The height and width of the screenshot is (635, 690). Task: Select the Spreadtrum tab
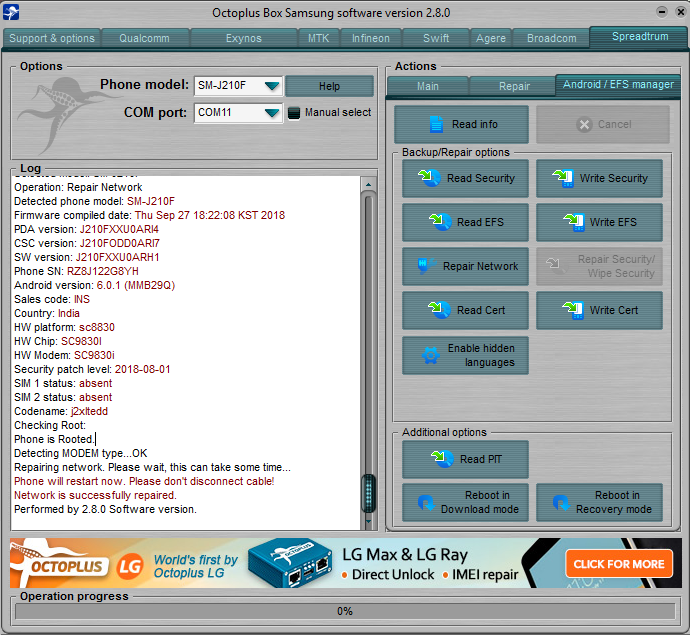pos(640,37)
